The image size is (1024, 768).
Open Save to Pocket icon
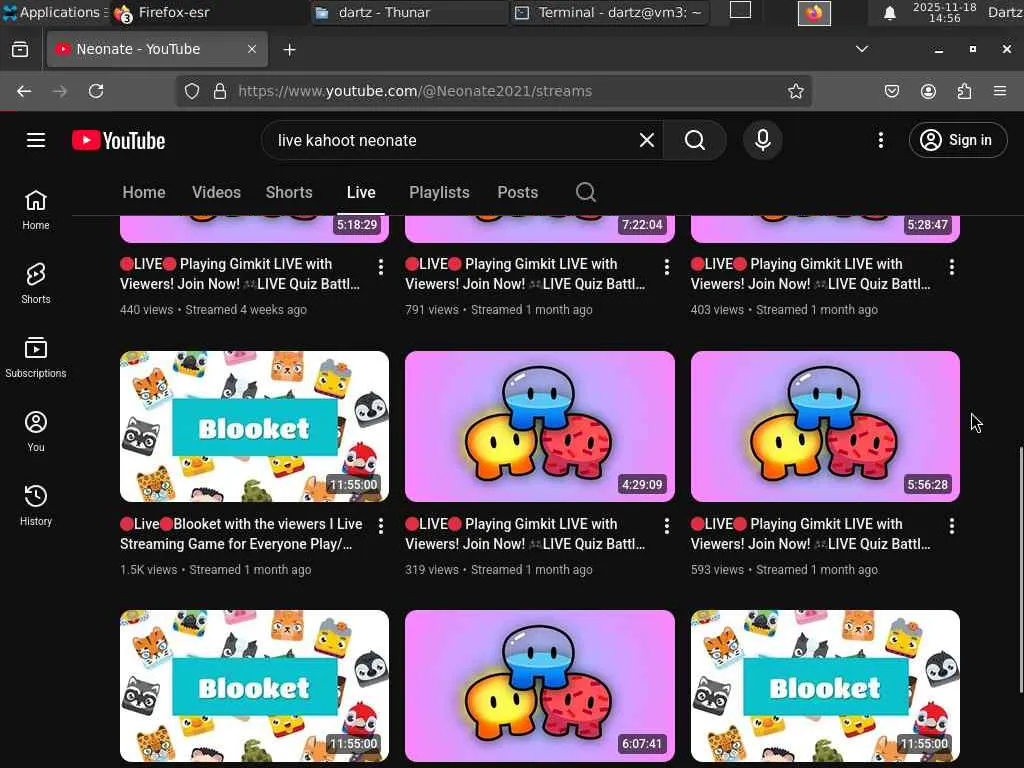pos(891,91)
